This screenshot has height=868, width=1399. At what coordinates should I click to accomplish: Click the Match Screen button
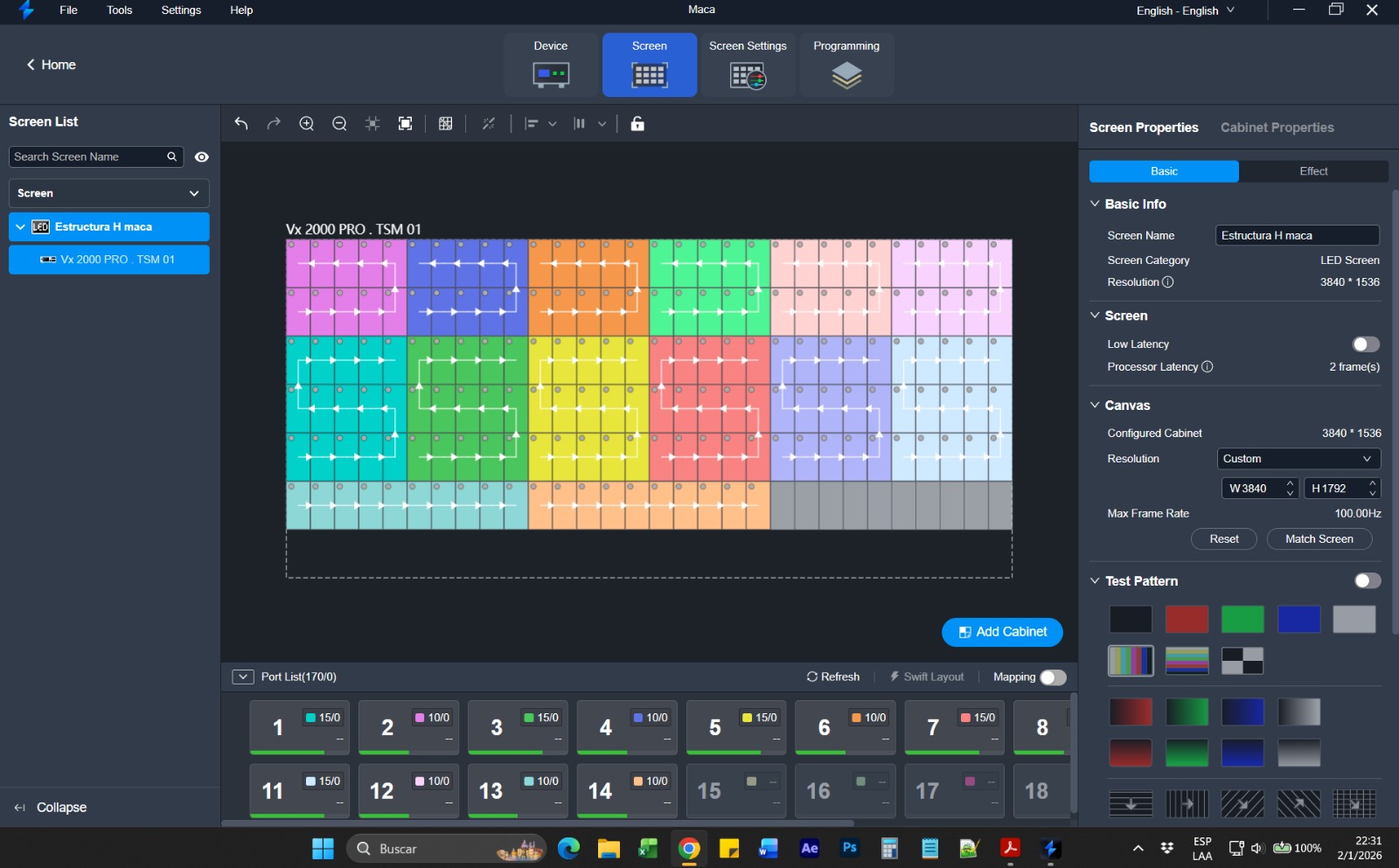pyautogui.click(x=1319, y=539)
